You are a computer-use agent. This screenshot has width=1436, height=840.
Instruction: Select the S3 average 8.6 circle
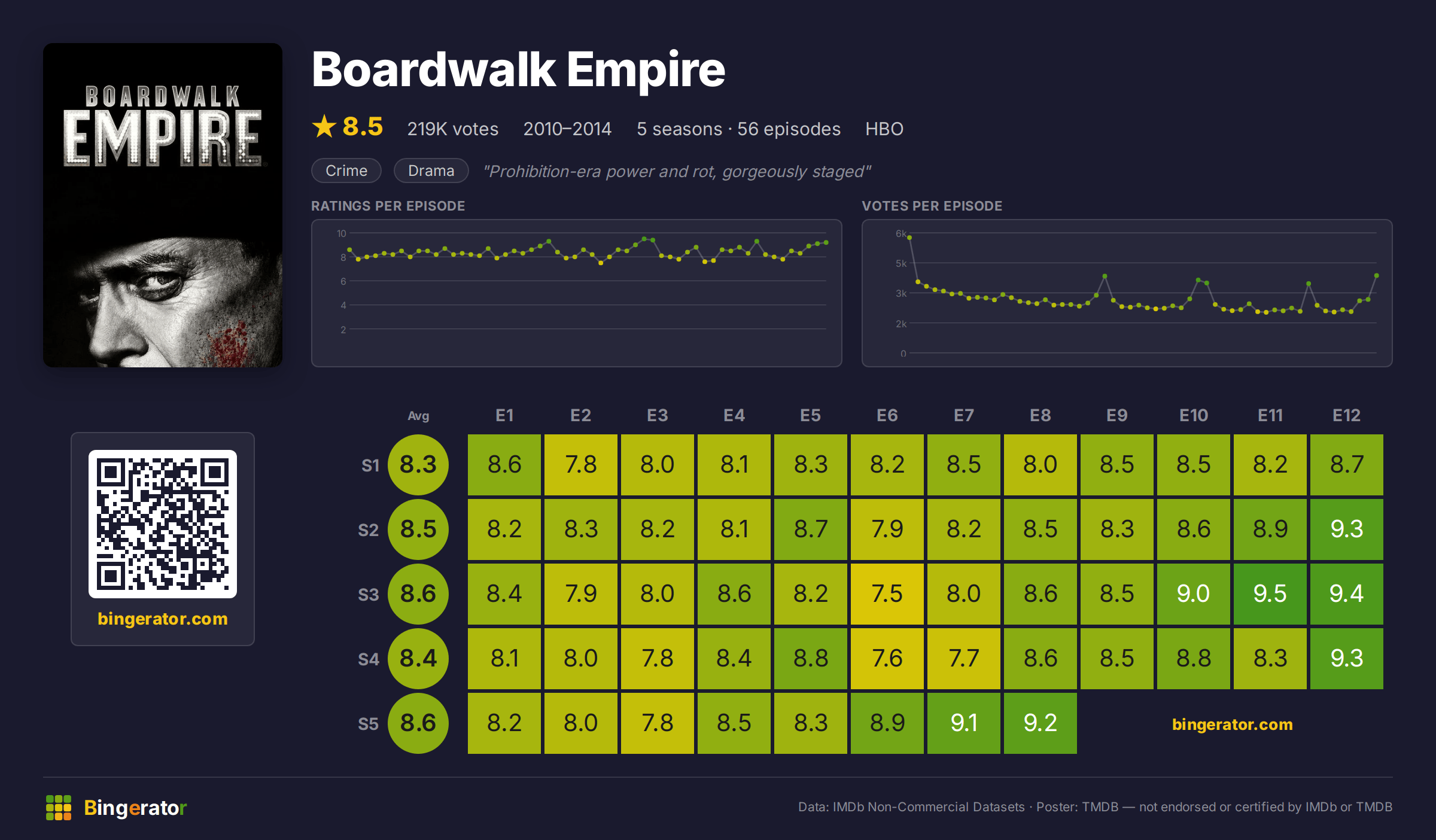tap(418, 594)
